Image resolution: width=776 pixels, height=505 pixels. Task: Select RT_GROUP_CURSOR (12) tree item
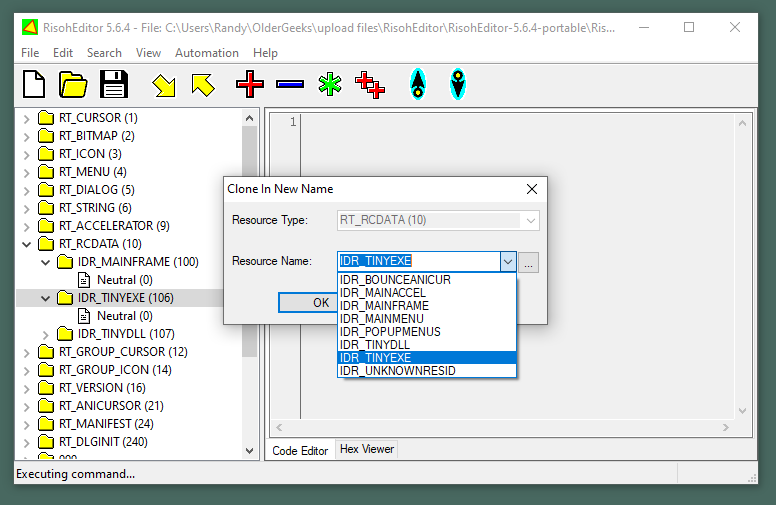click(x=123, y=352)
